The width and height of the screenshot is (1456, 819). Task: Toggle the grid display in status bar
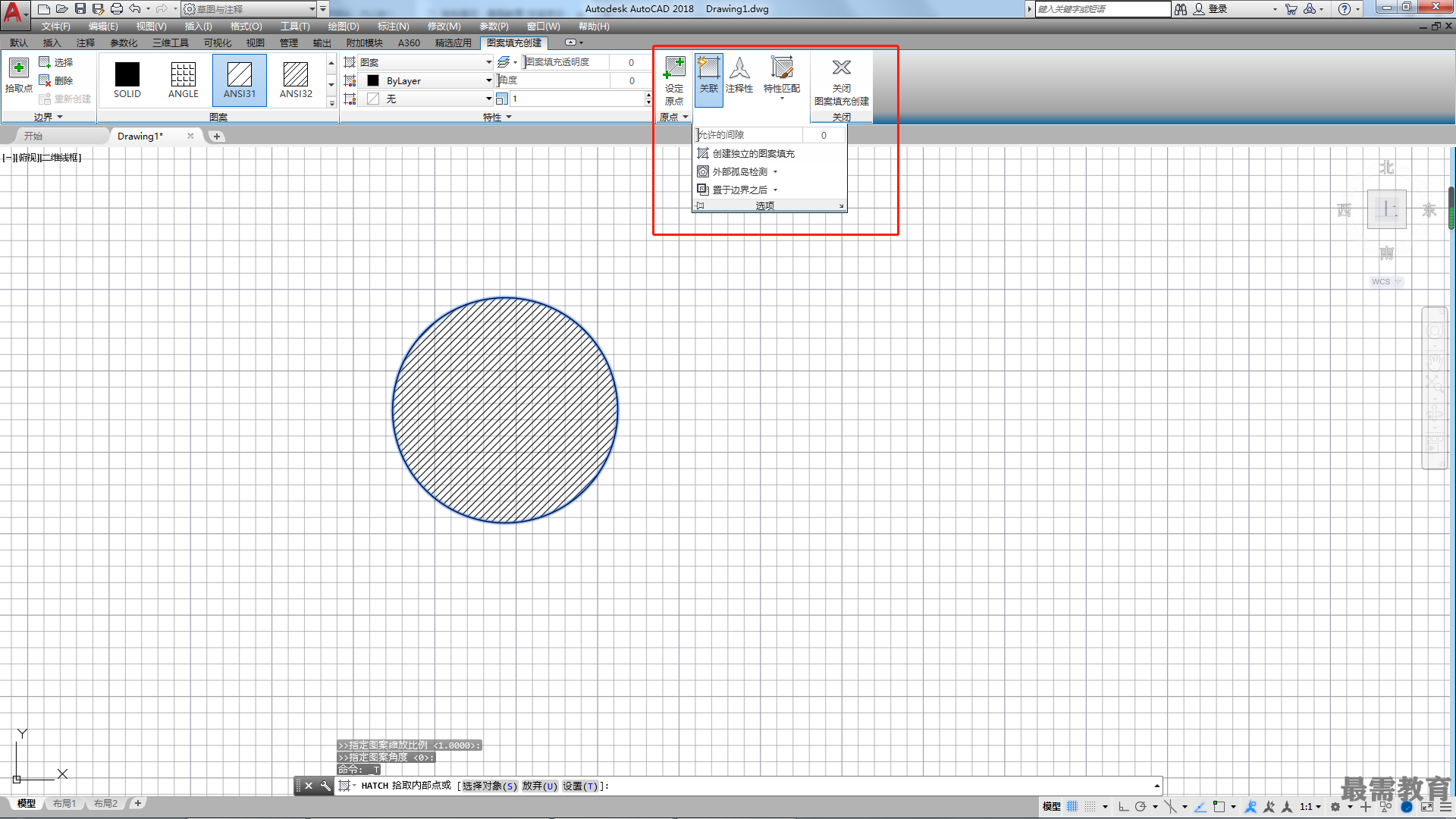[1072, 807]
